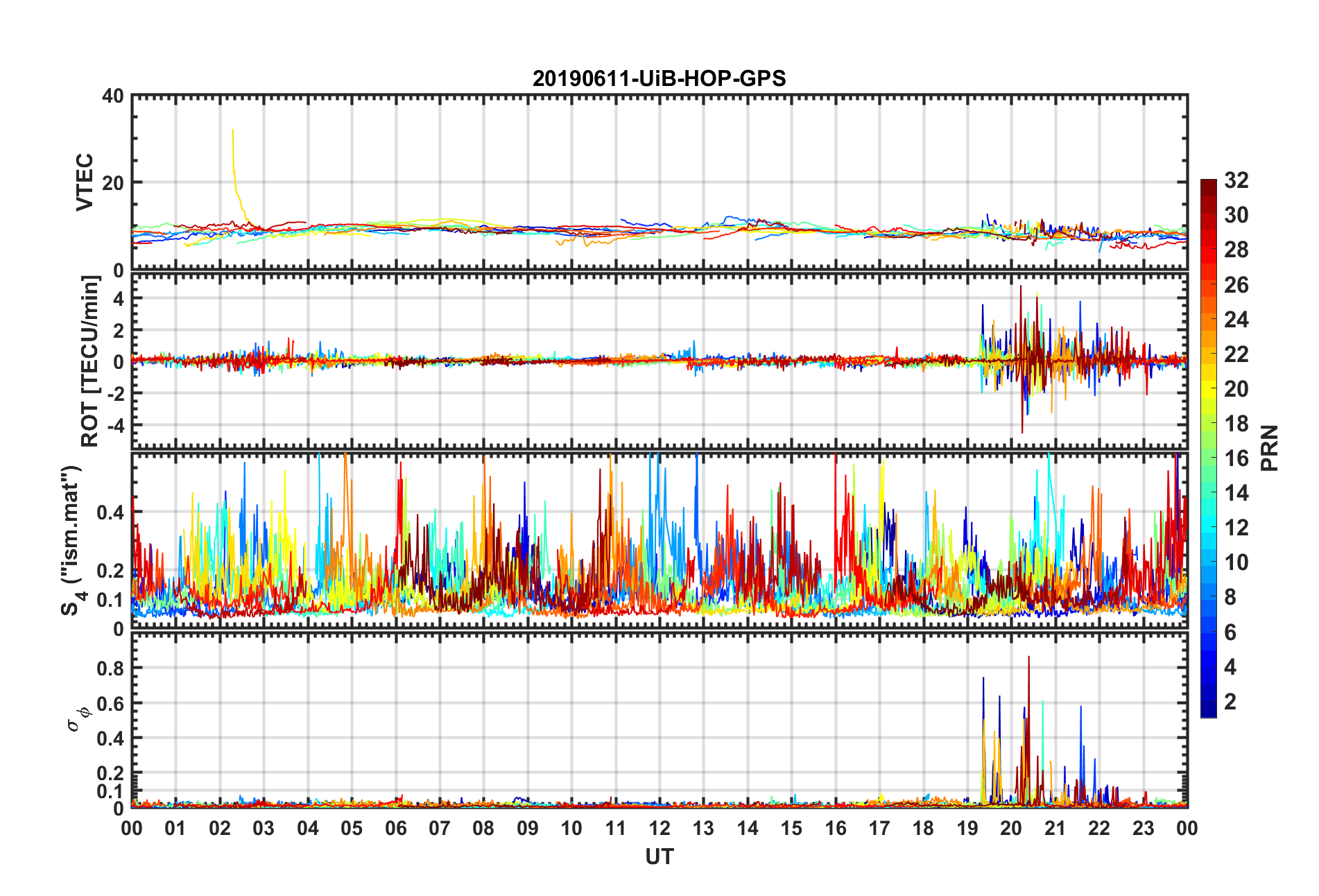Viewport: 1319px width, 896px height.
Task: Click colorbar tick label 28
Action: (x=1236, y=250)
